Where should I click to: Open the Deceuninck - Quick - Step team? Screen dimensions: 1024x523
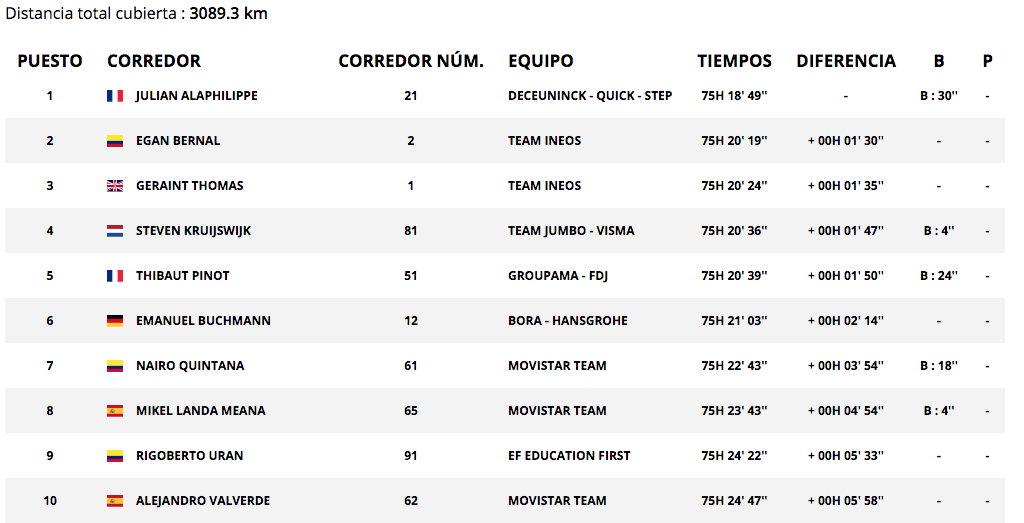pyautogui.click(x=590, y=96)
